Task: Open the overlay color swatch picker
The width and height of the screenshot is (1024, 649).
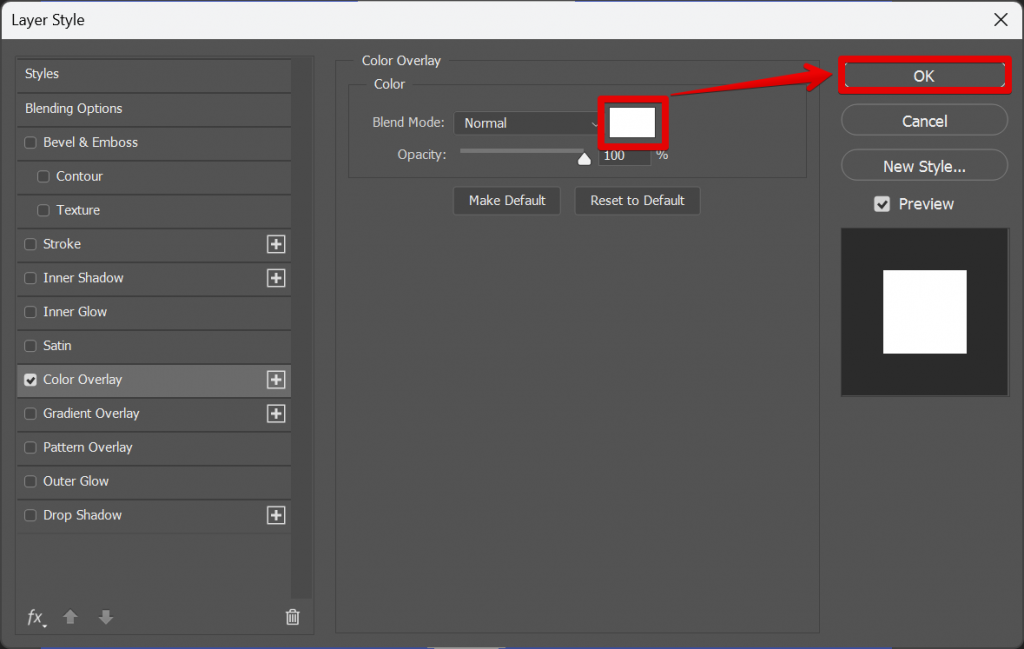Action: coord(632,122)
